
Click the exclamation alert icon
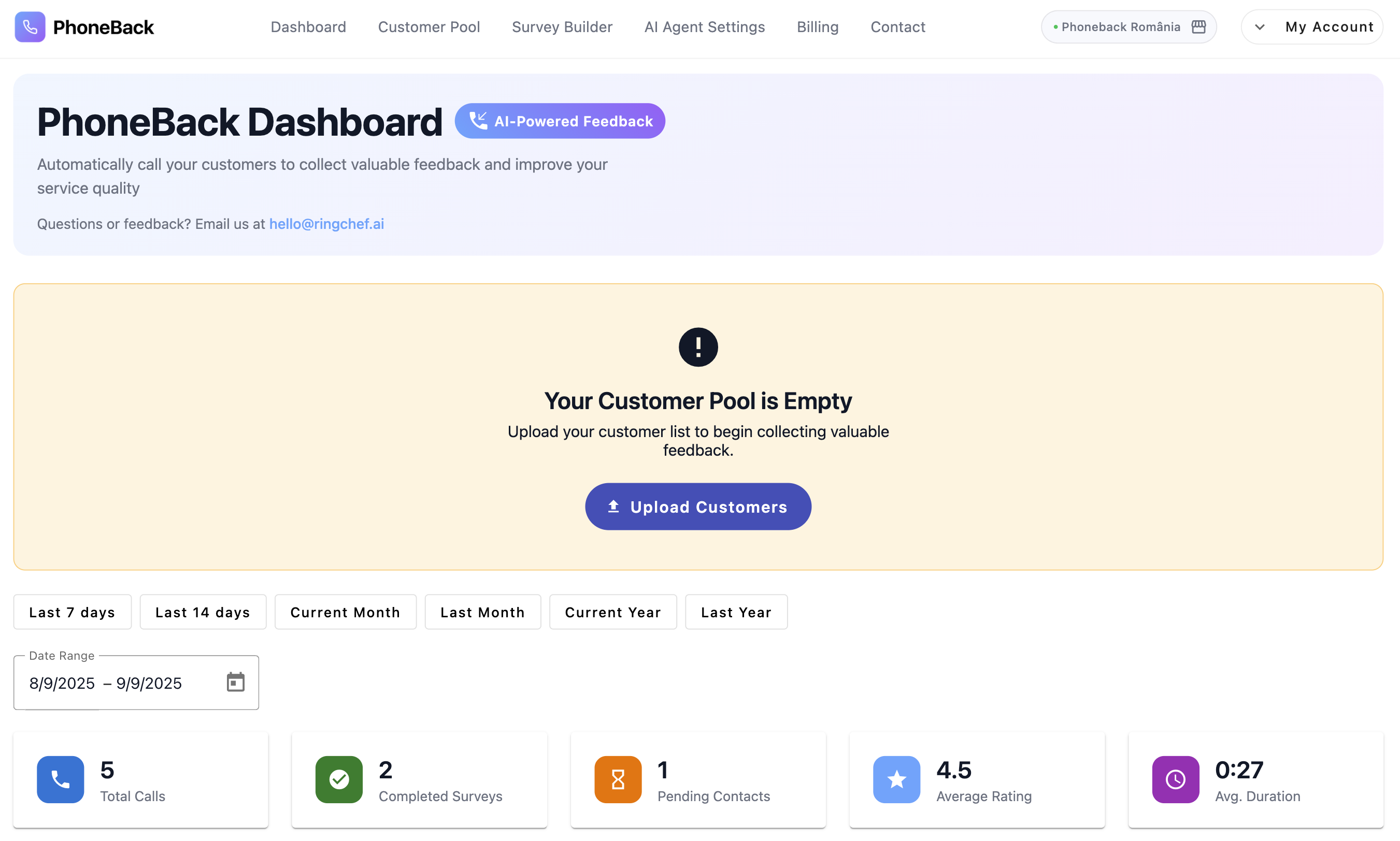click(698, 347)
